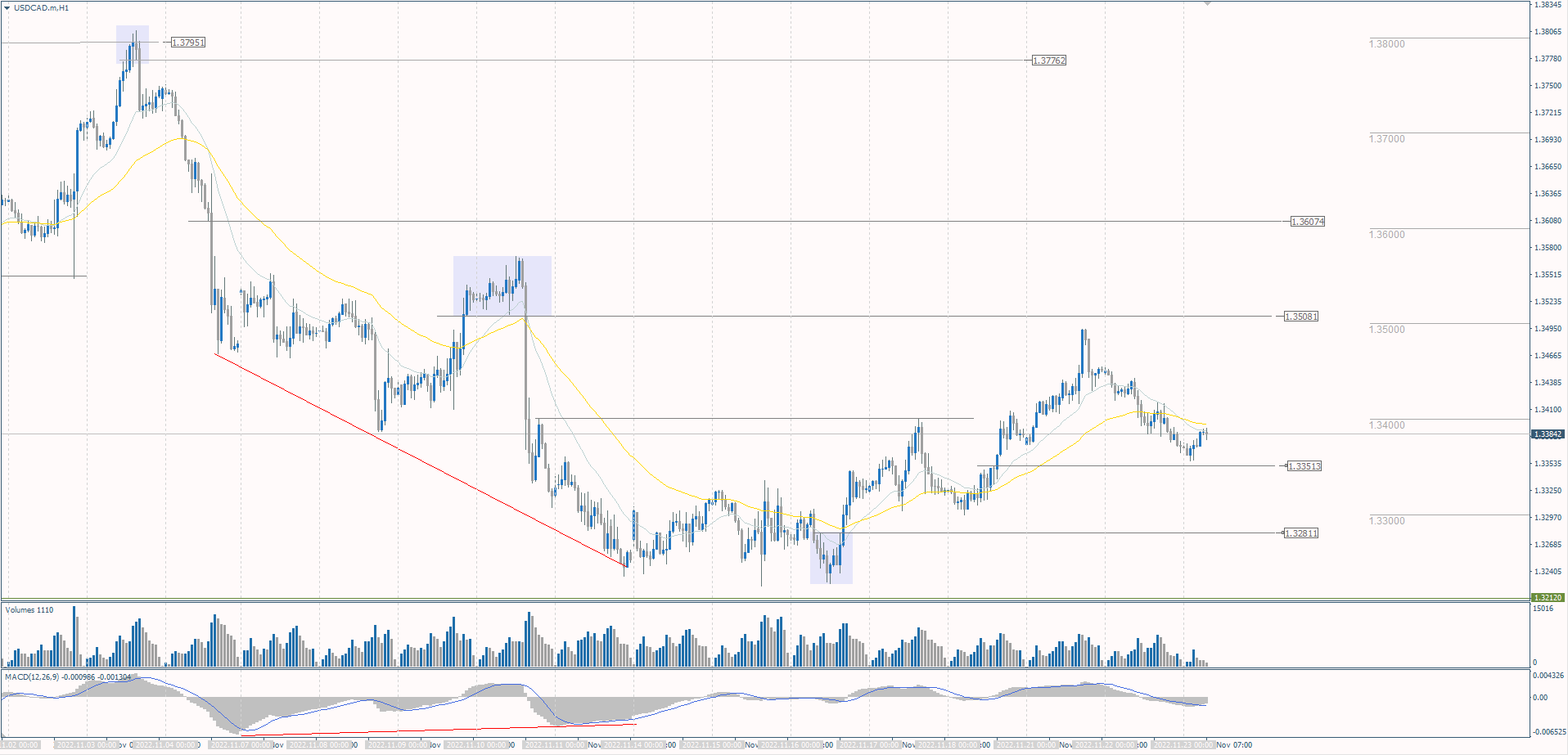Select the 1.35081 price label
1568x755 pixels.
point(1301,317)
